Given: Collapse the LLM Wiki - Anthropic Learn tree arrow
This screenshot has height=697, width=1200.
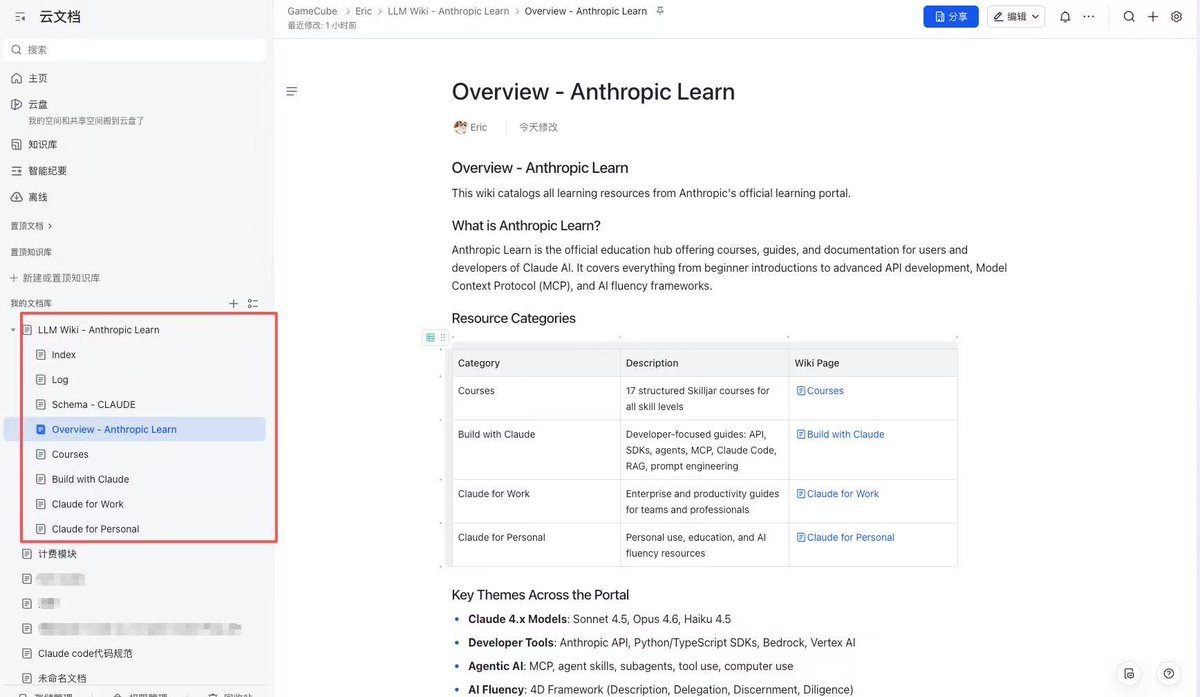Looking at the screenshot, I should tap(13, 330).
